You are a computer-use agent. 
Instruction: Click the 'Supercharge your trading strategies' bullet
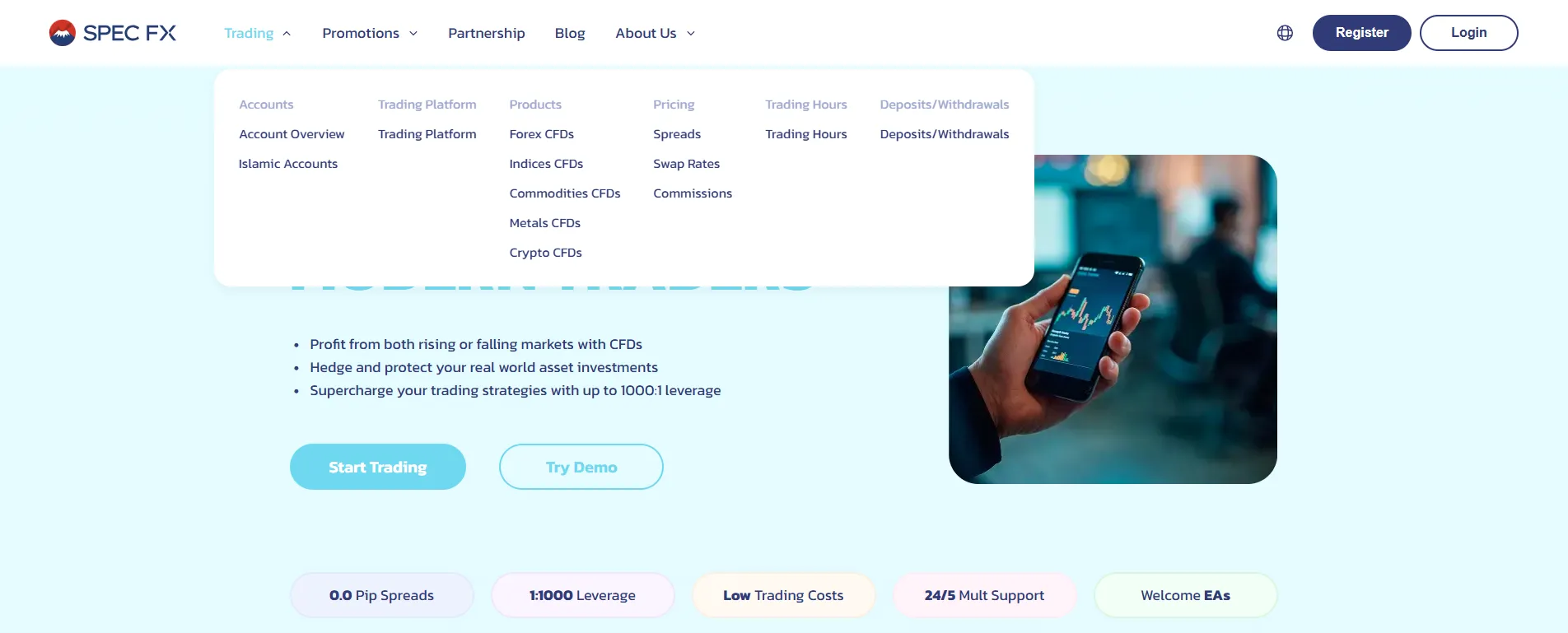[516, 390]
